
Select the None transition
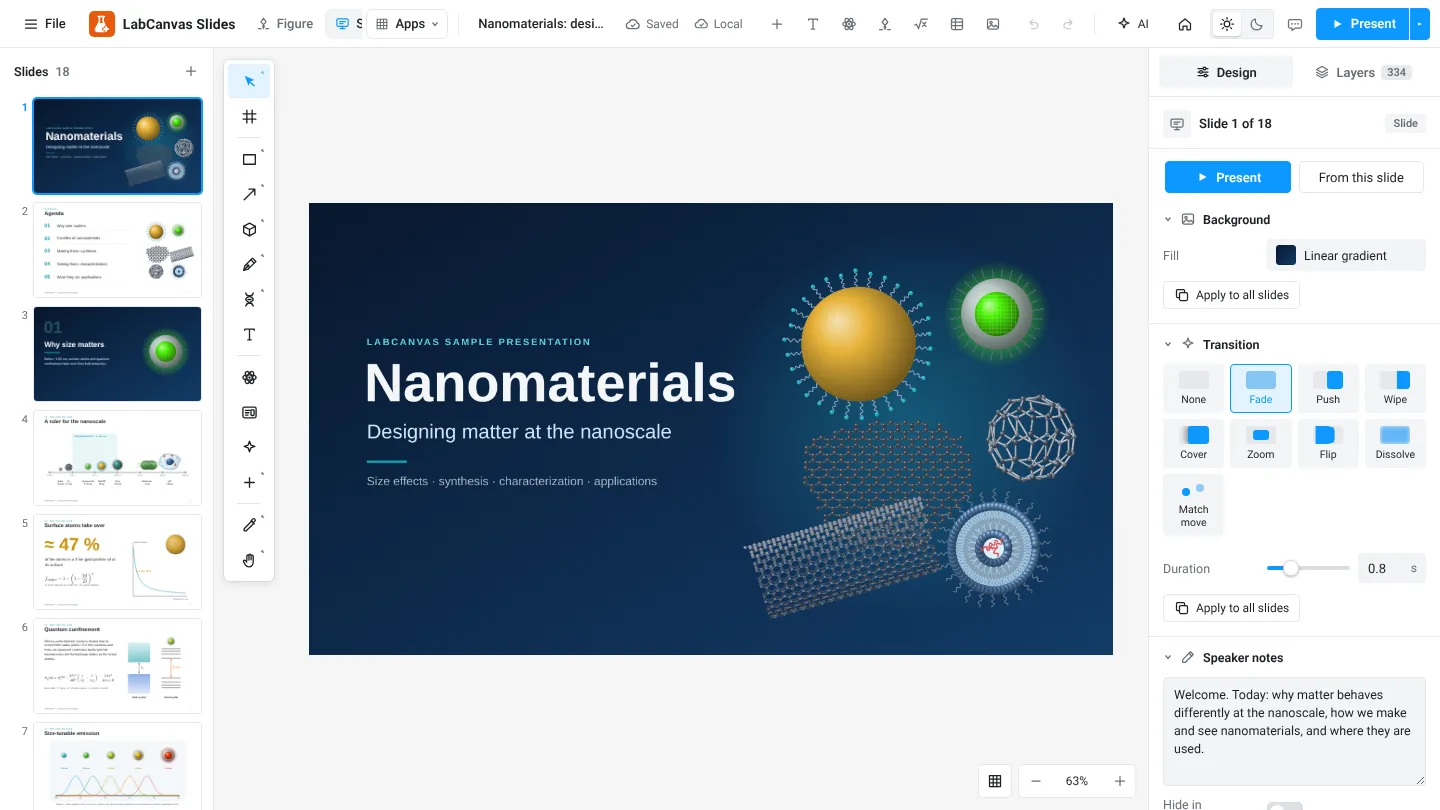[1193, 388]
